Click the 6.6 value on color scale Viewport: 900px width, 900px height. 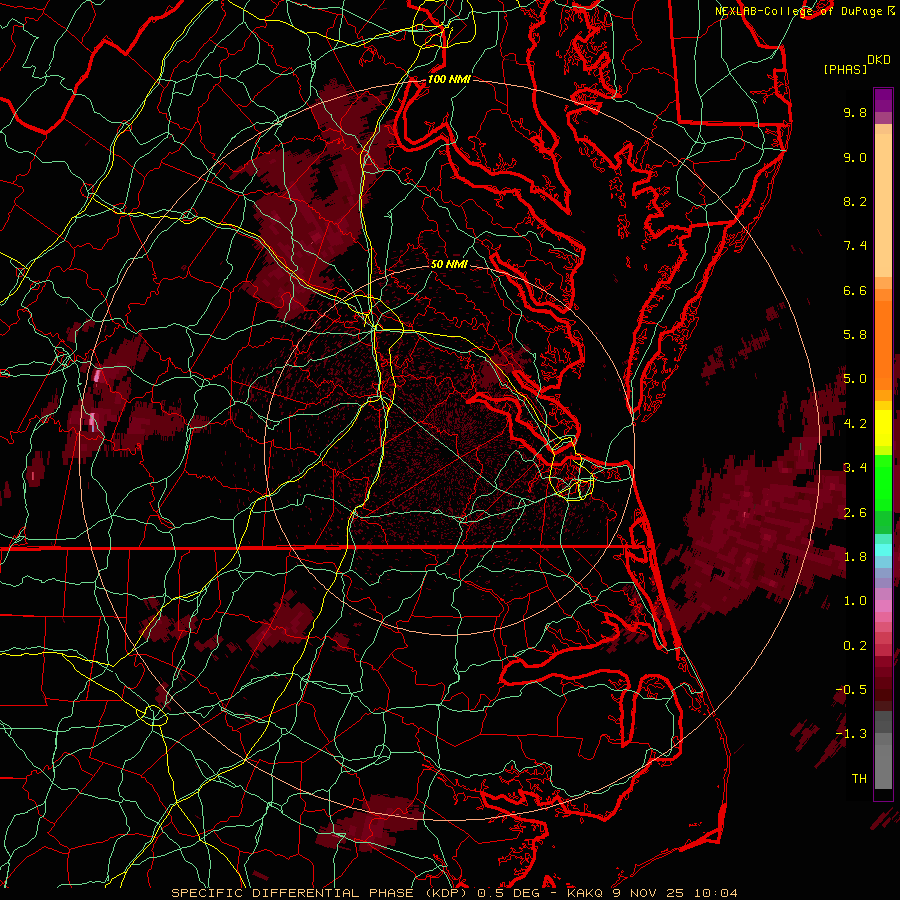pos(855,290)
